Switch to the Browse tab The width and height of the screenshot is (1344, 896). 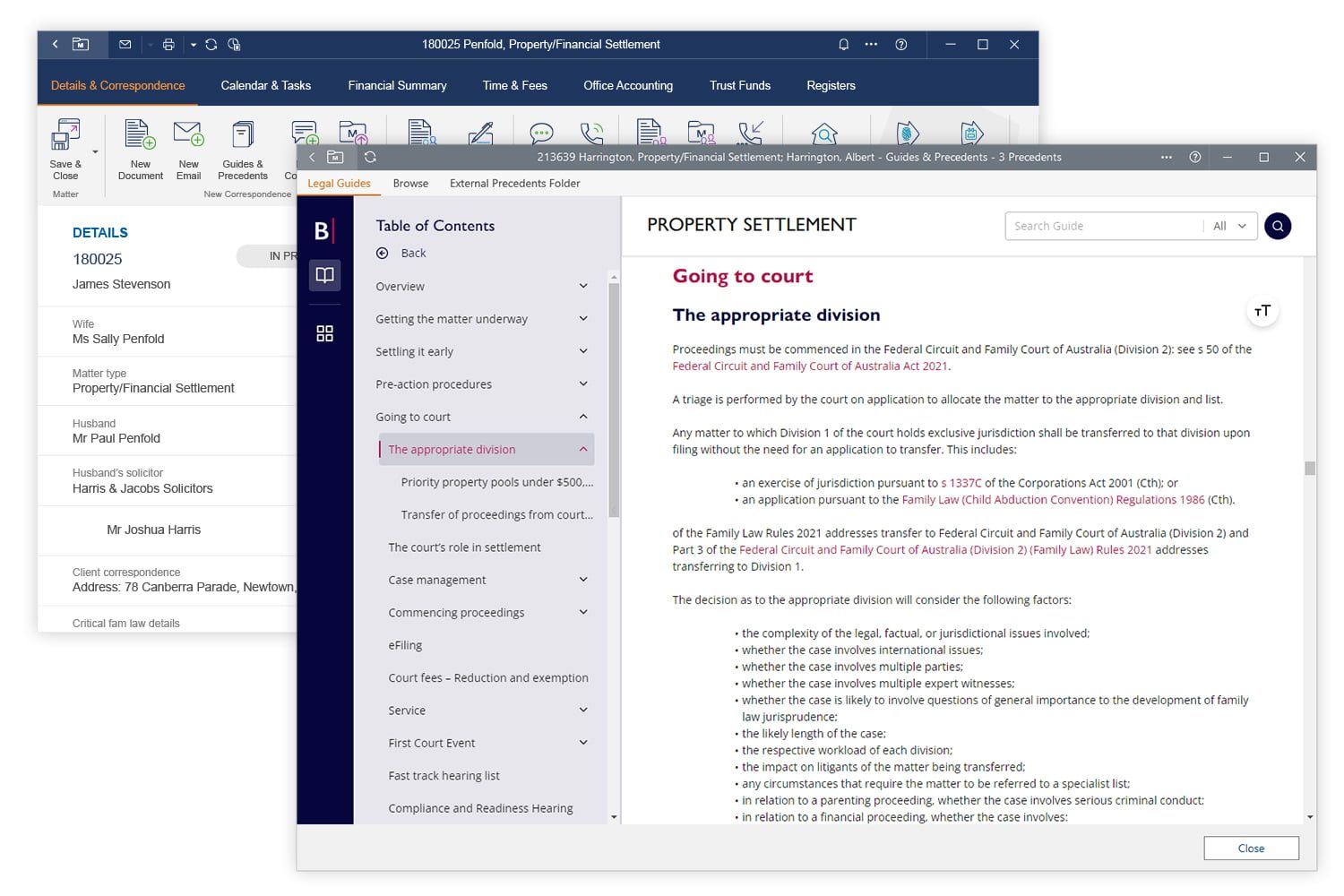coord(410,183)
